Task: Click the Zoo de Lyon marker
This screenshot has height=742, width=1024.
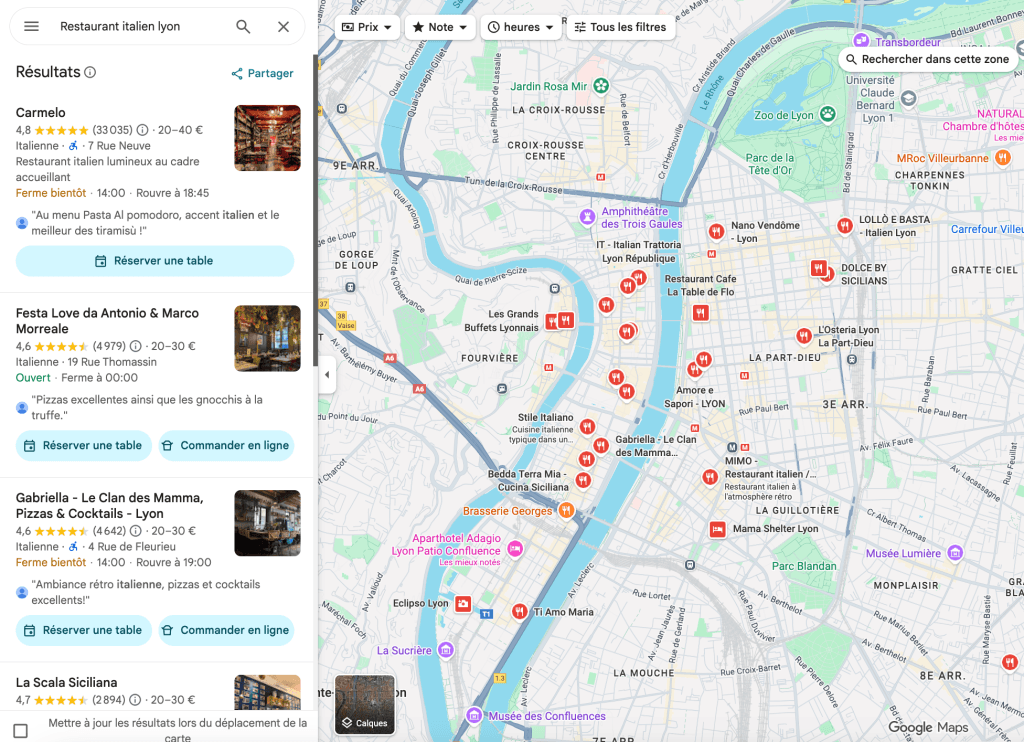Action: [827, 114]
